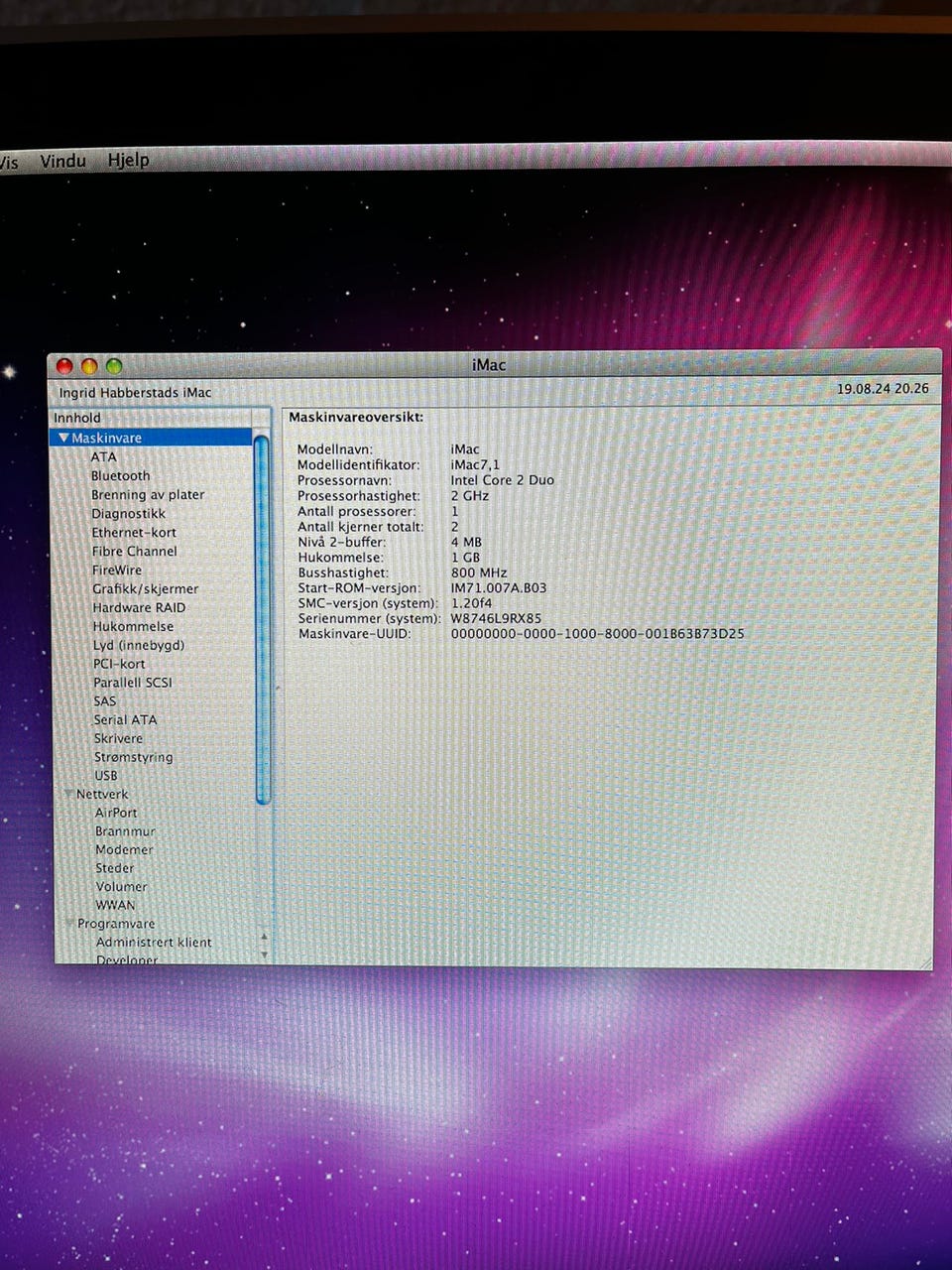Image resolution: width=952 pixels, height=1270 pixels.
Task: Select FireWire in hardware list
Action: pos(117,570)
